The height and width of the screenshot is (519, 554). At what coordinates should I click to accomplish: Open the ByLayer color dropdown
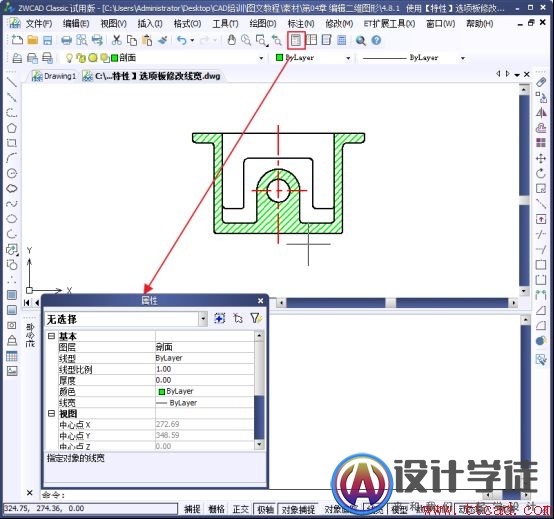pyautogui.click(x=348, y=58)
